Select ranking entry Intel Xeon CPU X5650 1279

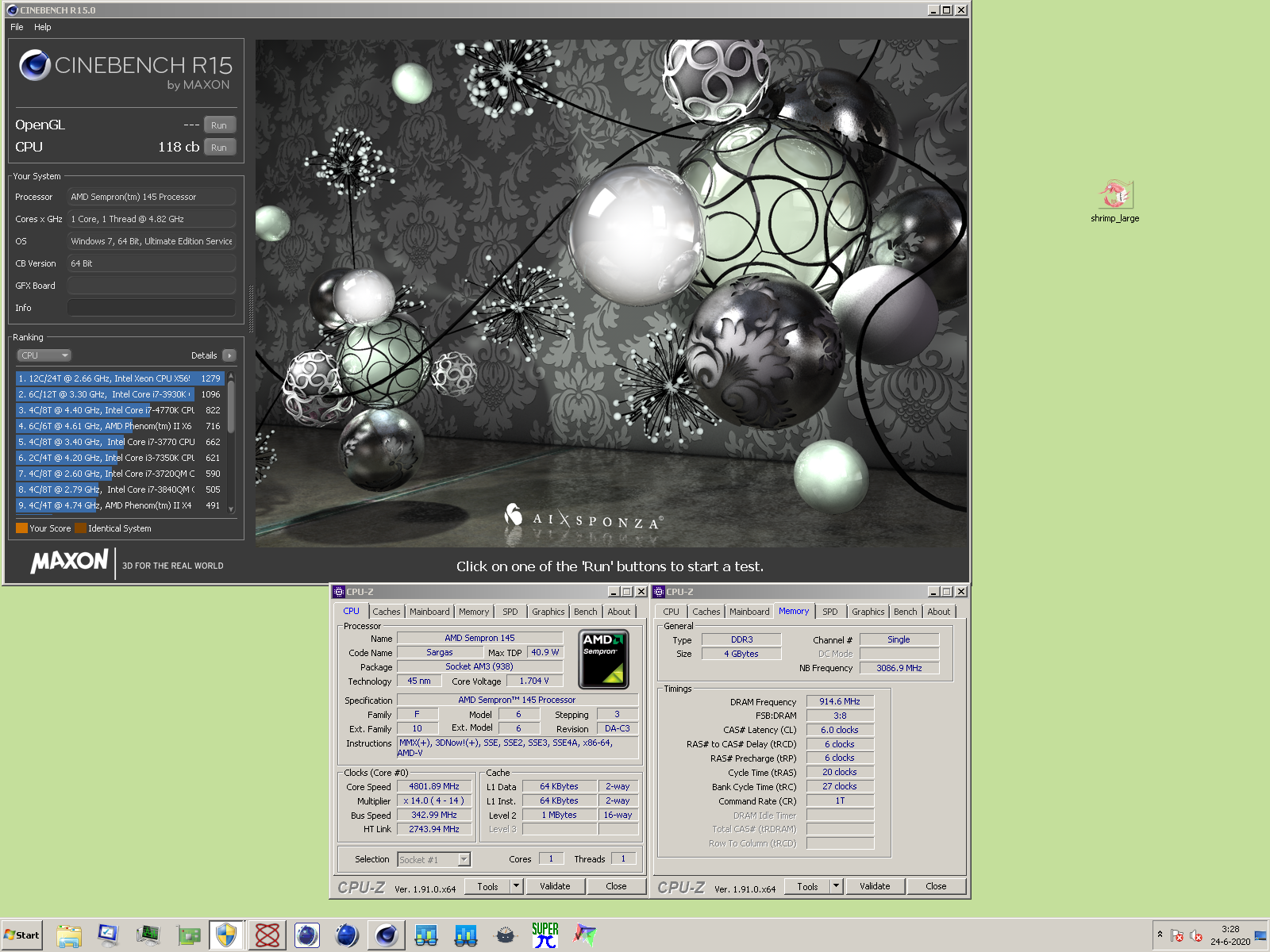(x=121, y=378)
